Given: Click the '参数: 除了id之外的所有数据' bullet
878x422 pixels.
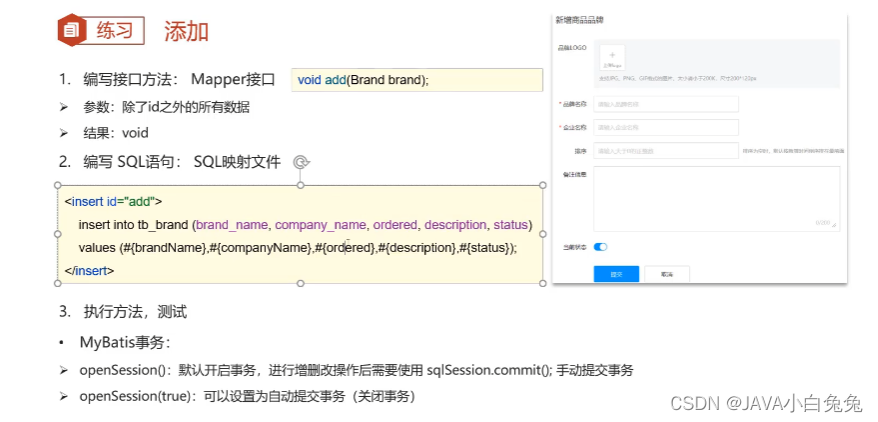Looking at the screenshot, I should 155,107.
